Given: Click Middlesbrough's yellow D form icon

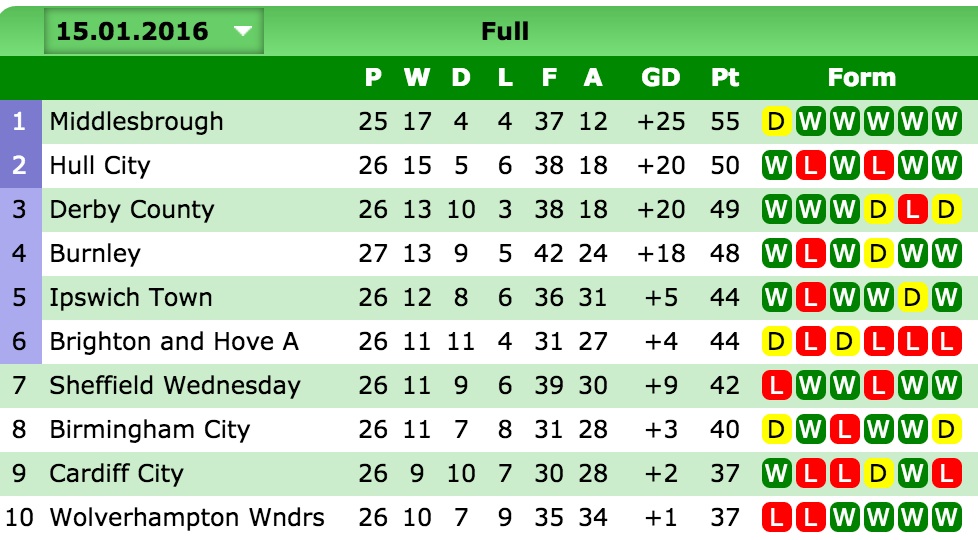Looking at the screenshot, I should [x=776, y=122].
